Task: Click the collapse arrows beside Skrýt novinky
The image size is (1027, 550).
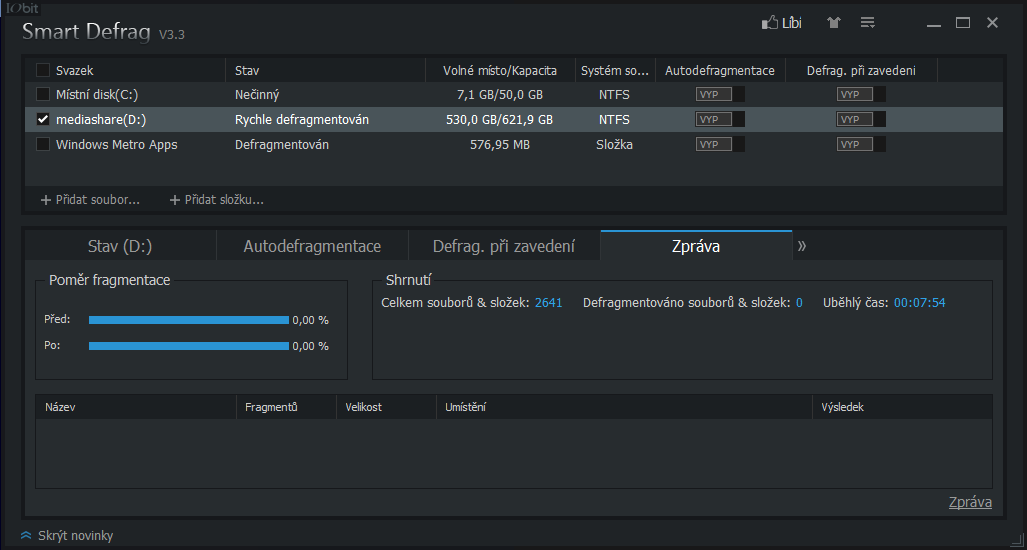Action: coord(26,536)
